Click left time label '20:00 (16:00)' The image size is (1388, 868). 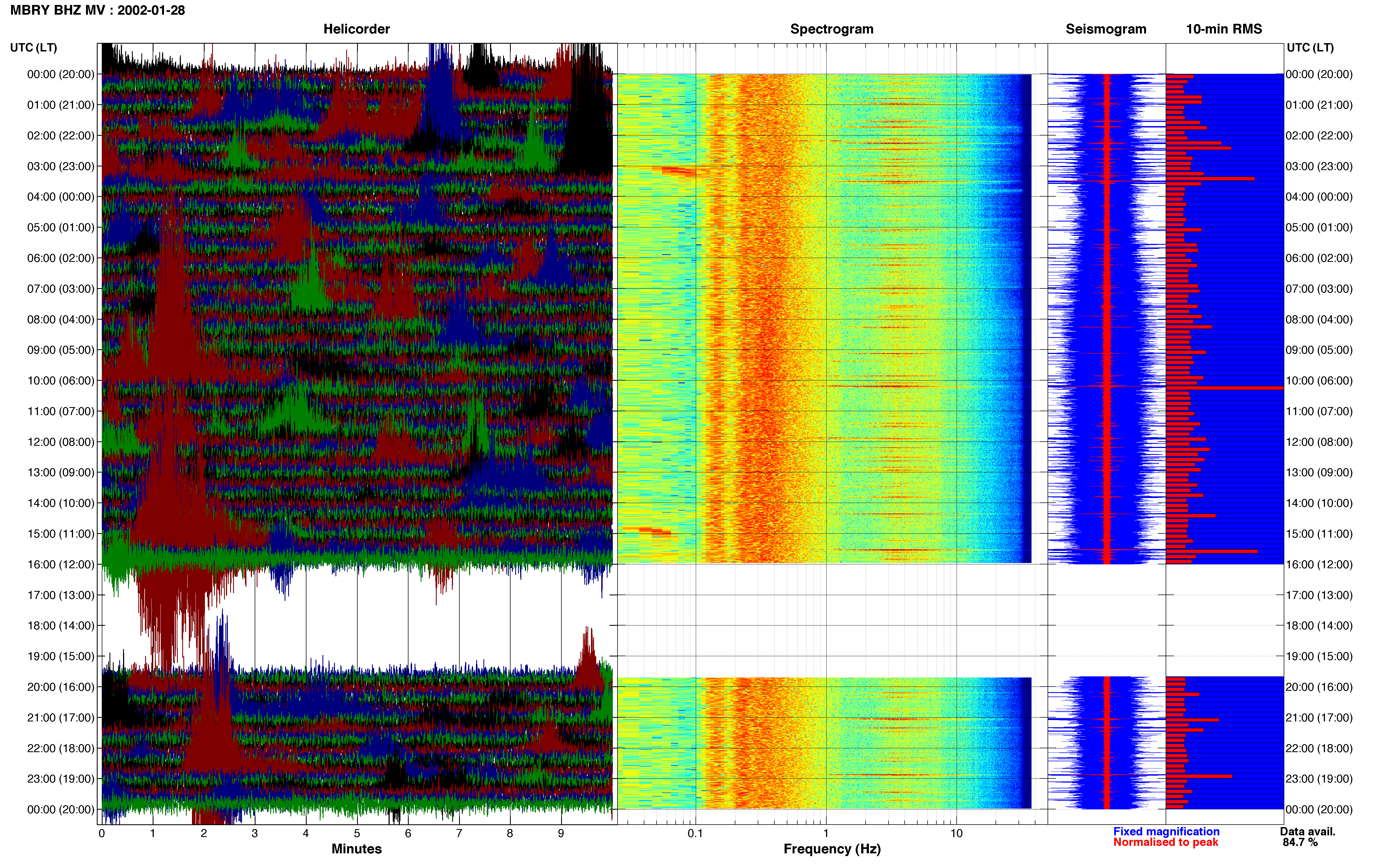61,687
